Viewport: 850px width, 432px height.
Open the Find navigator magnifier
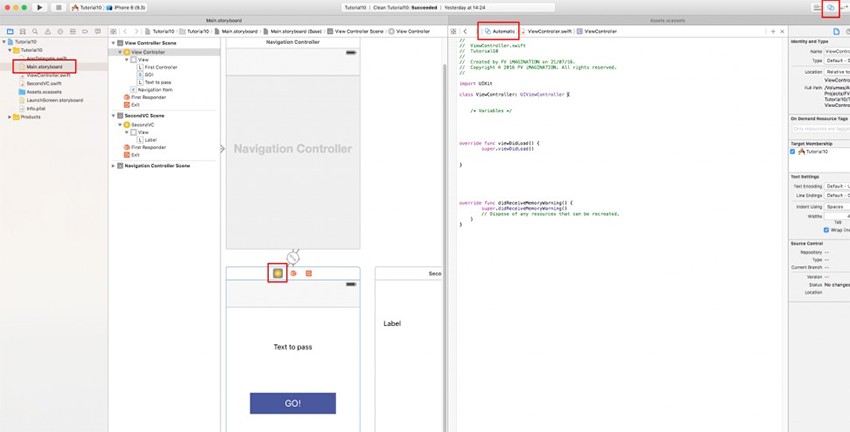(x=35, y=31)
